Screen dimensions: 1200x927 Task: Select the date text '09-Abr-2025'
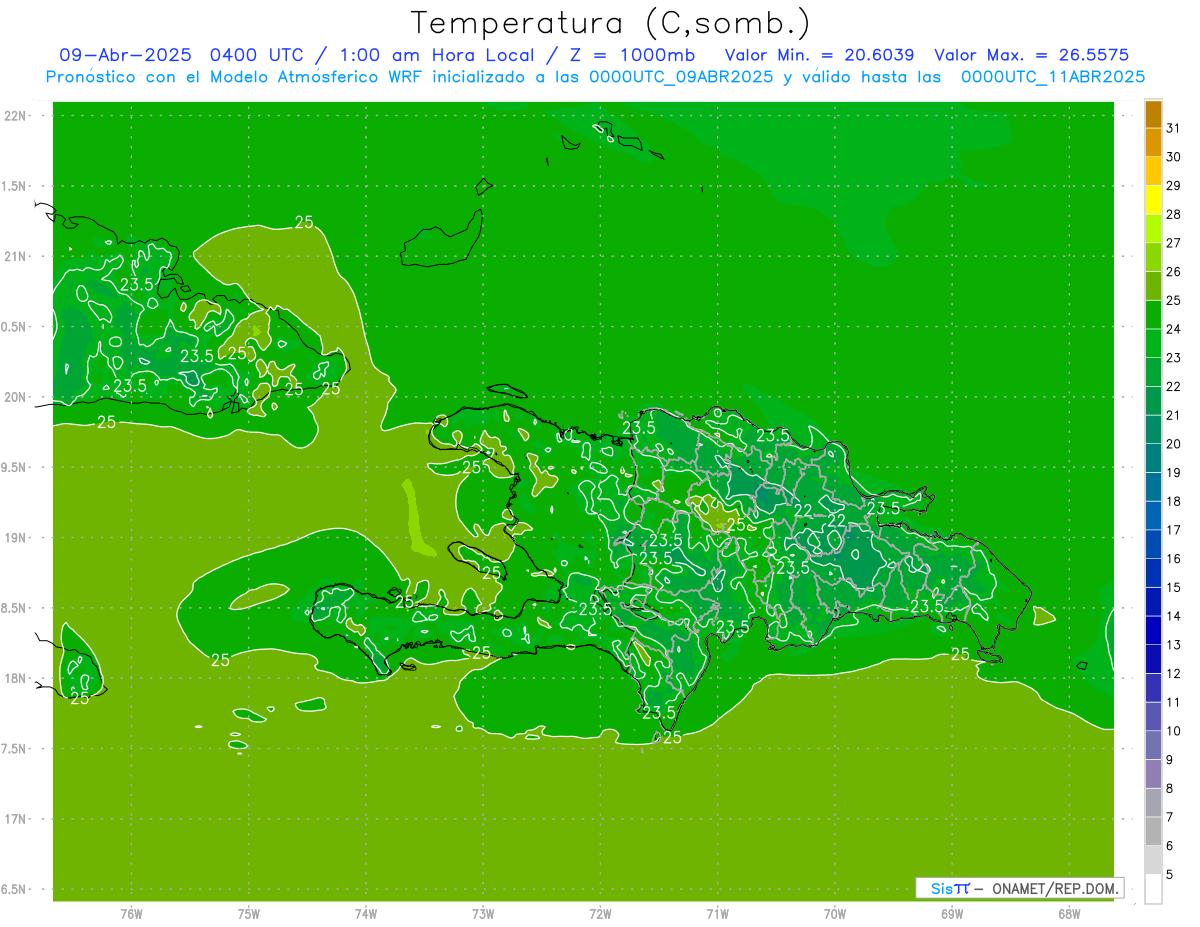coord(125,55)
